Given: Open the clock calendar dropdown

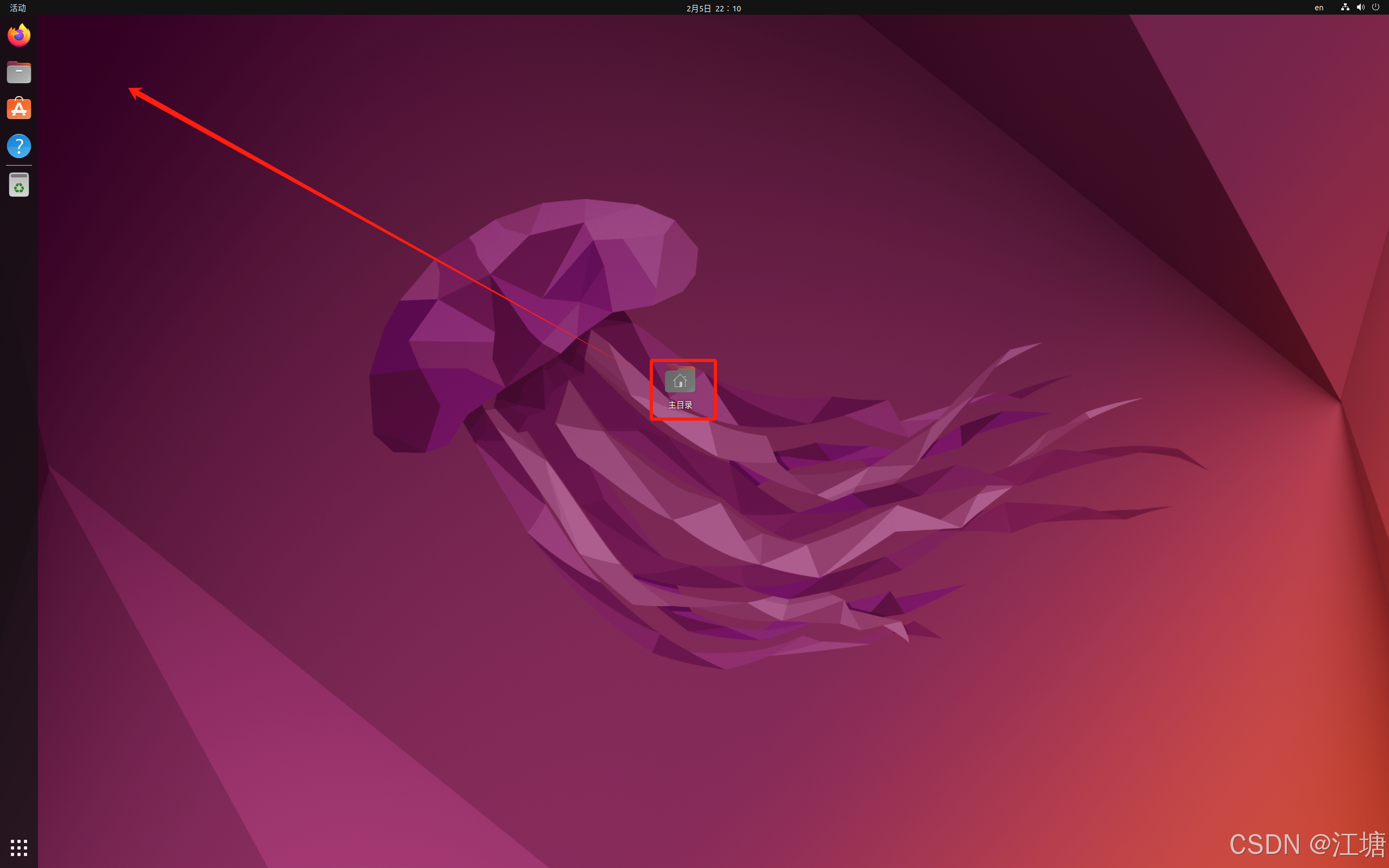Looking at the screenshot, I should click(713, 8).
